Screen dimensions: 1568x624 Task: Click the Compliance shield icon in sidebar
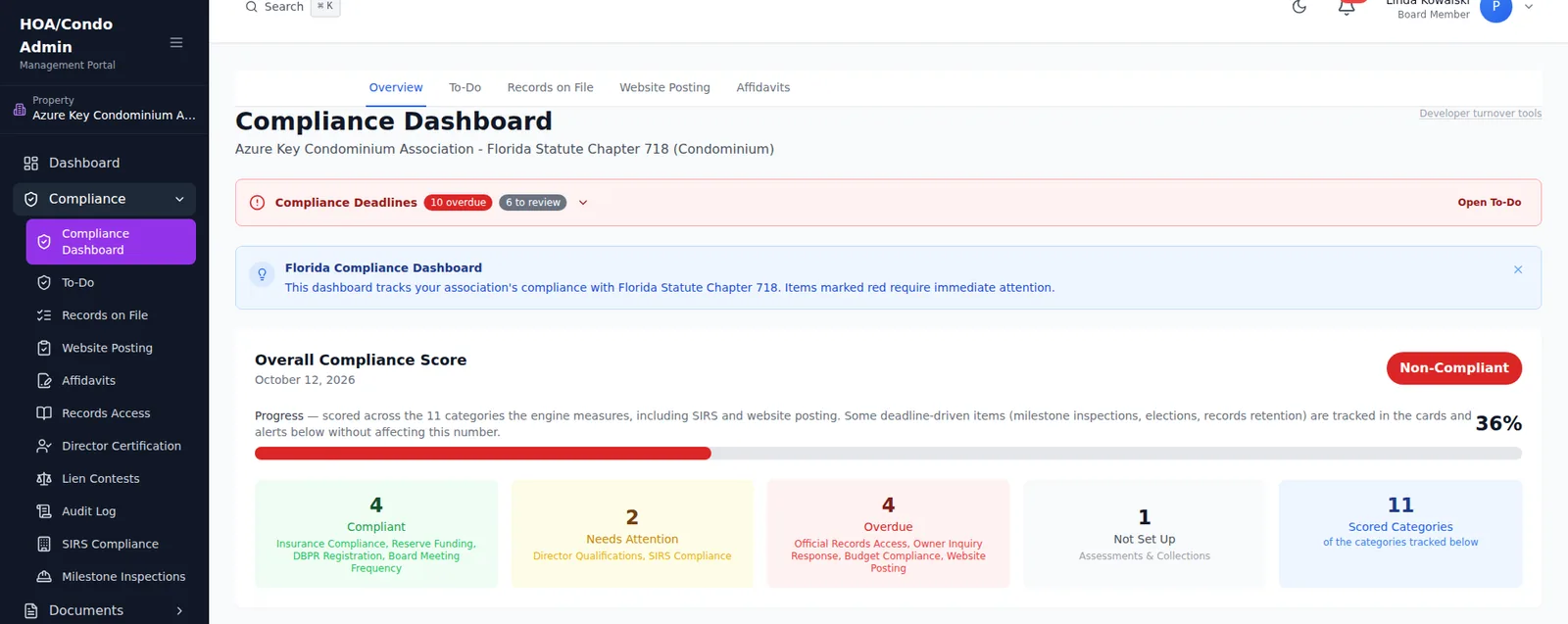pos(31,199)
